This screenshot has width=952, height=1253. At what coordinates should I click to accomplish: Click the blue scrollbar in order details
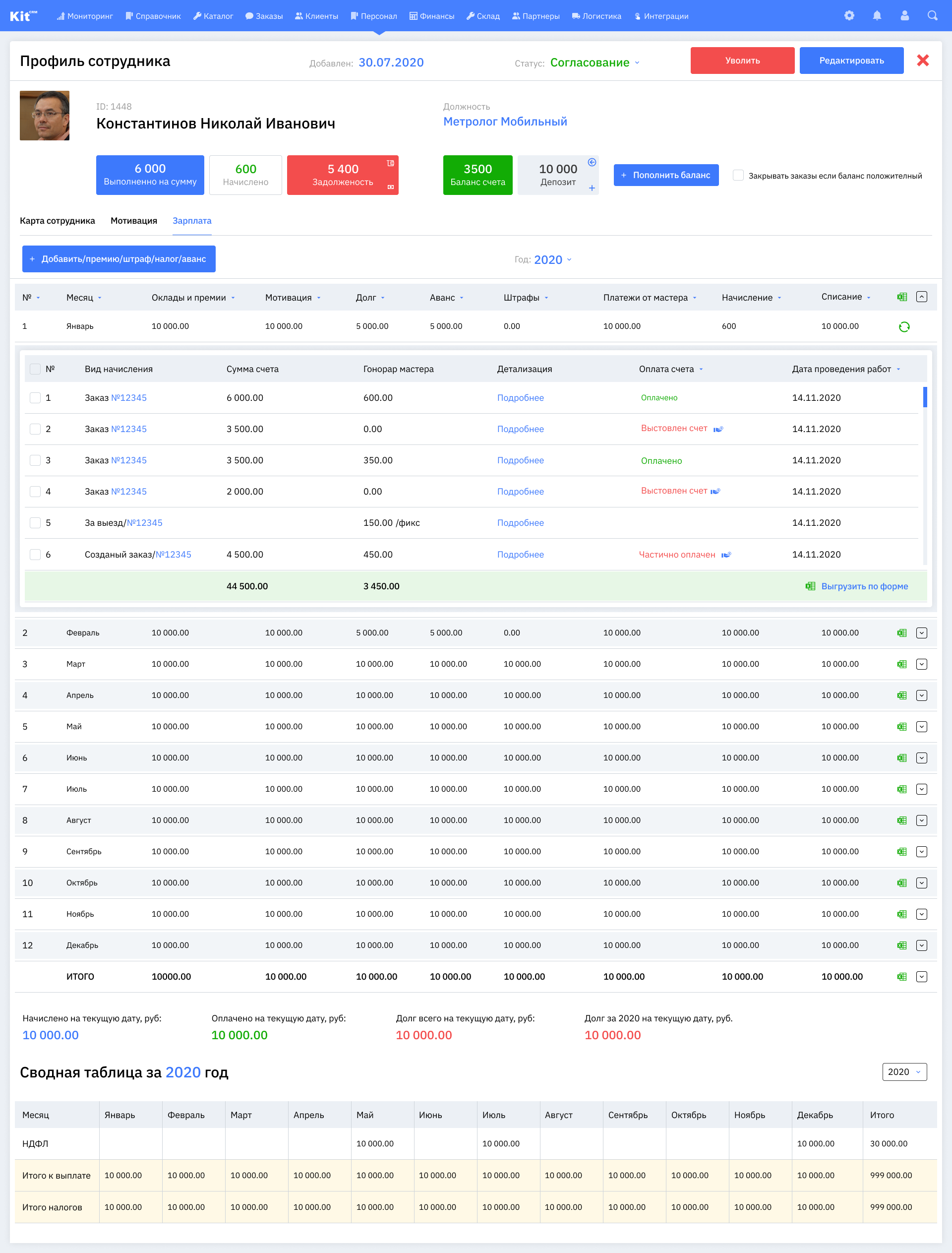point(925,397)
